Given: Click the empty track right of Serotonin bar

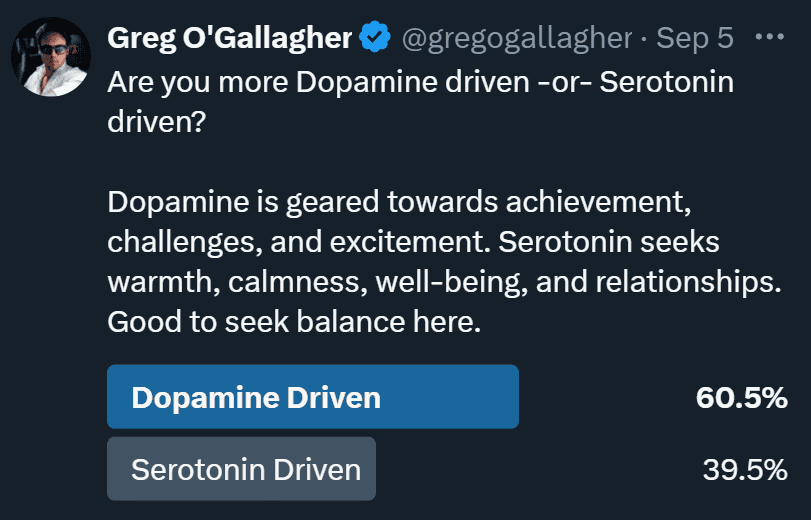Looking at the screenshot, I should (x=538, y=469).
